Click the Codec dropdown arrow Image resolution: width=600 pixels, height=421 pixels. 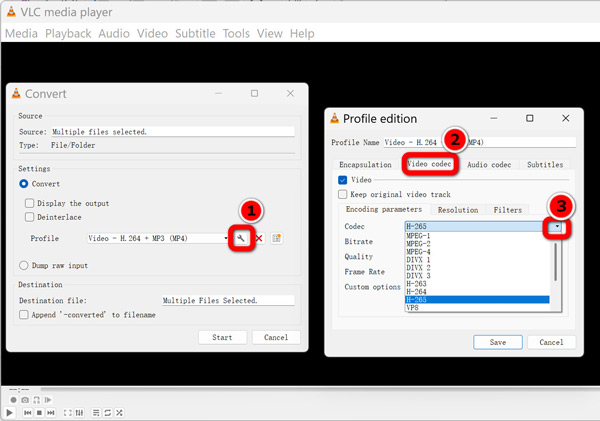pos(557,227)
